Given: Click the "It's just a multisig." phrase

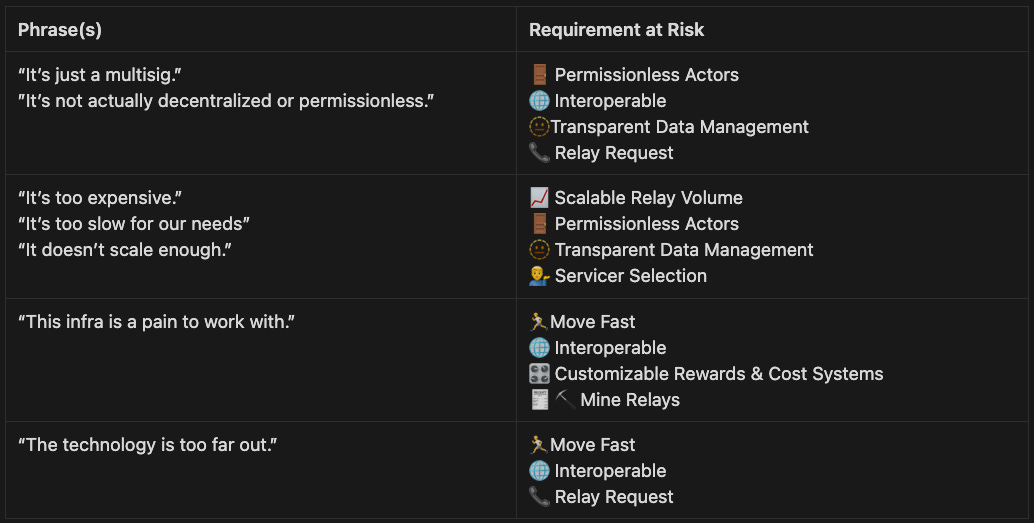Looking at the screenshot, I should click(100, 75).
